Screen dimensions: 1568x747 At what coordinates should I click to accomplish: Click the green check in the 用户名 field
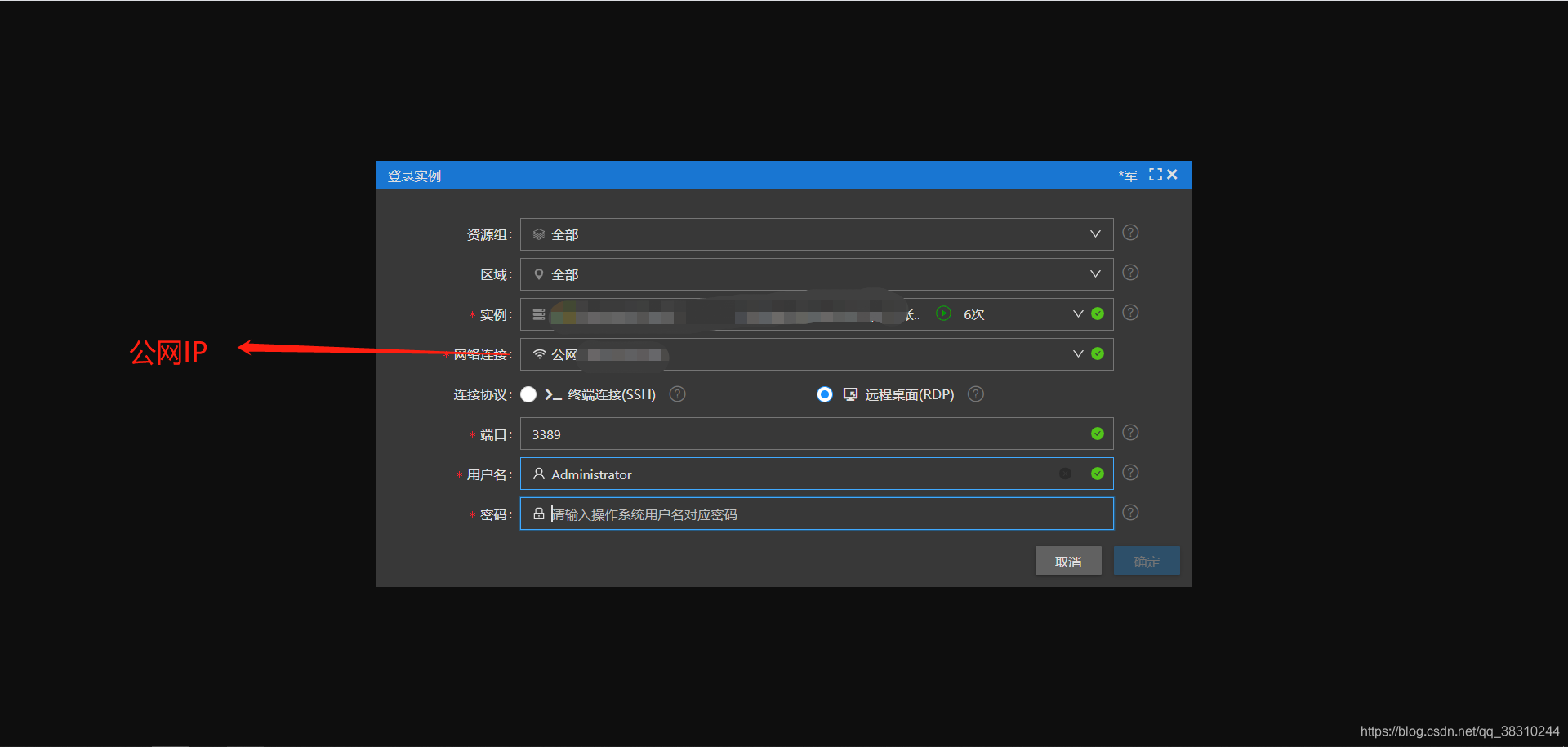[1098, 474]
